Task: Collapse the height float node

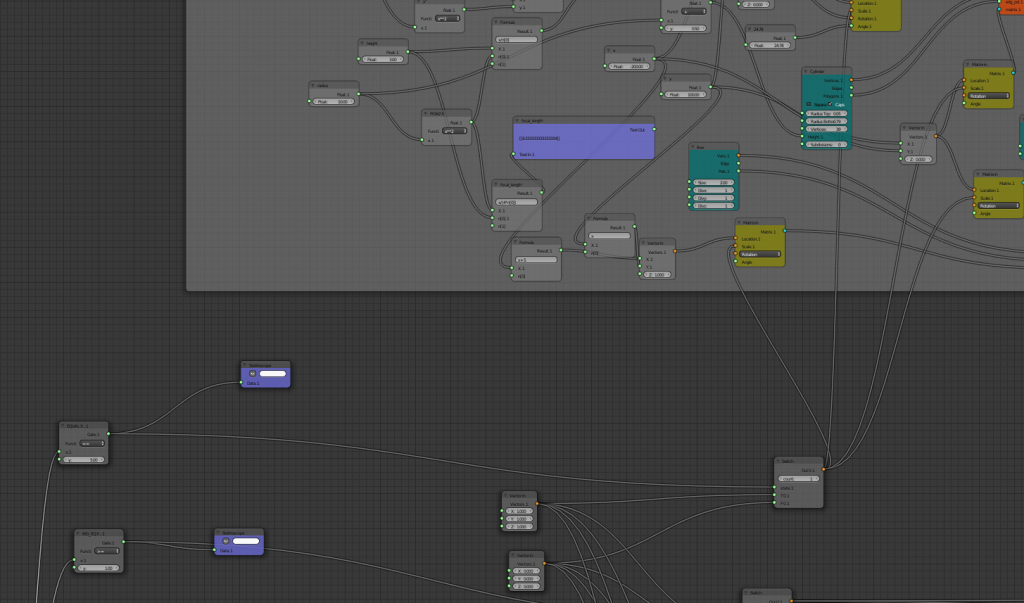Action: click(x=362, y=43)
